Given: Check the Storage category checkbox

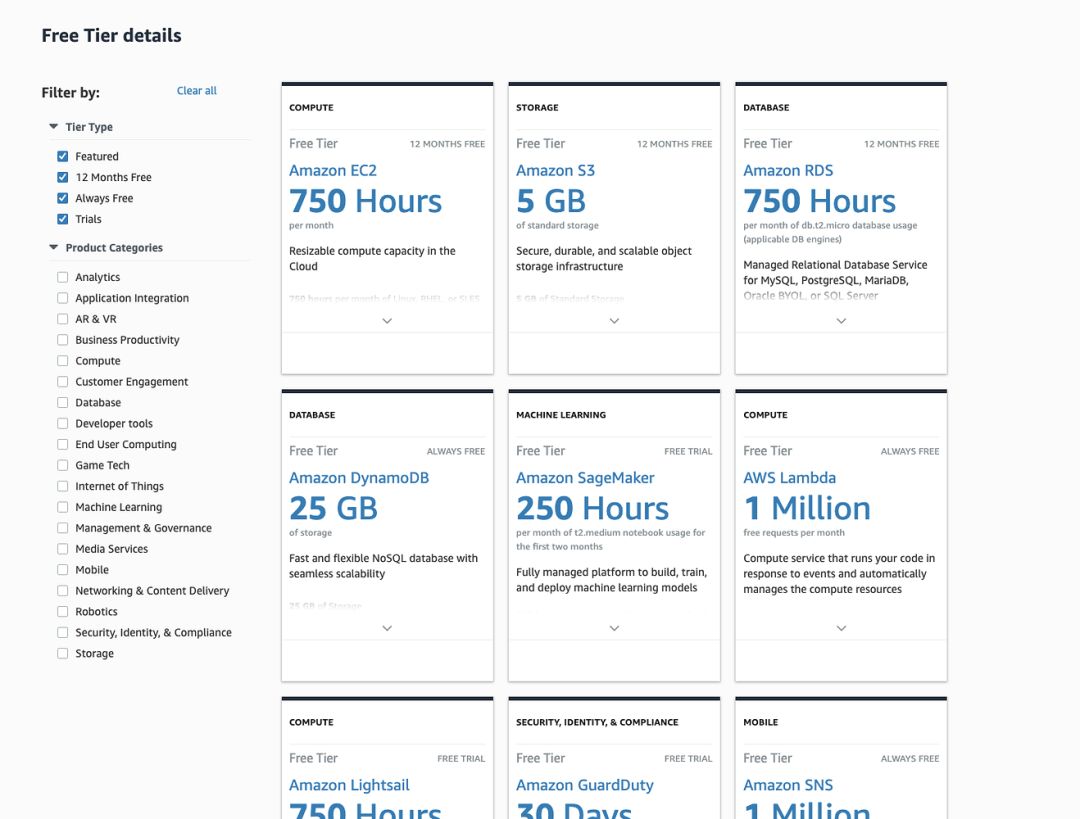Looking at the screenshot, I should click(63, 653).
